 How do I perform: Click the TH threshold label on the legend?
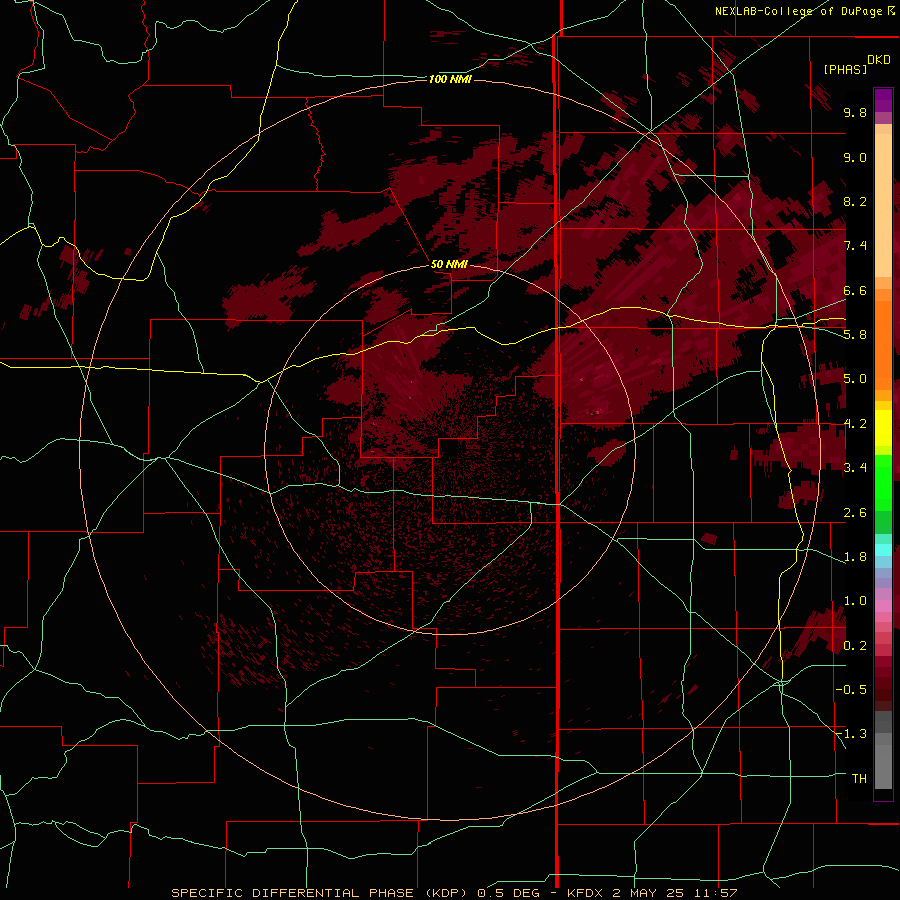click(859, 779)
